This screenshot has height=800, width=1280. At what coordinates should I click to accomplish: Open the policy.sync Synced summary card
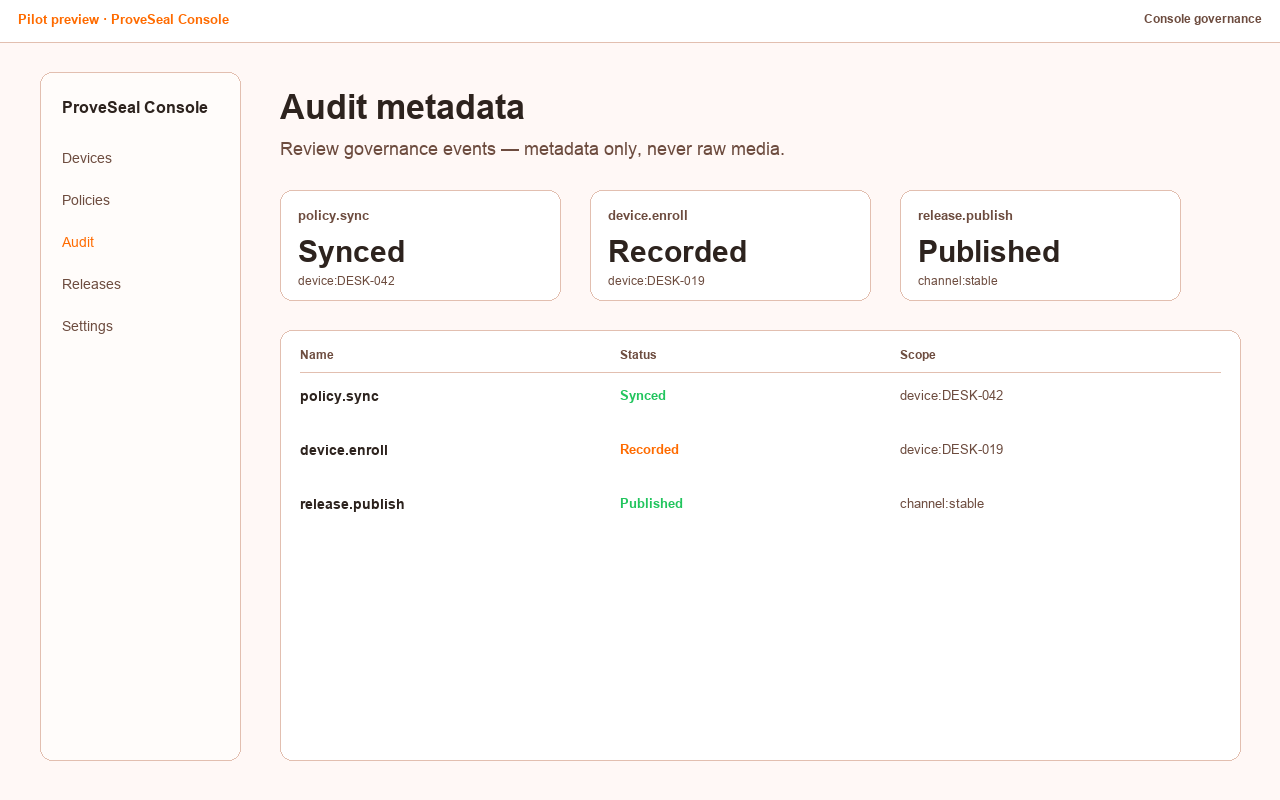[x=420, y=245]
